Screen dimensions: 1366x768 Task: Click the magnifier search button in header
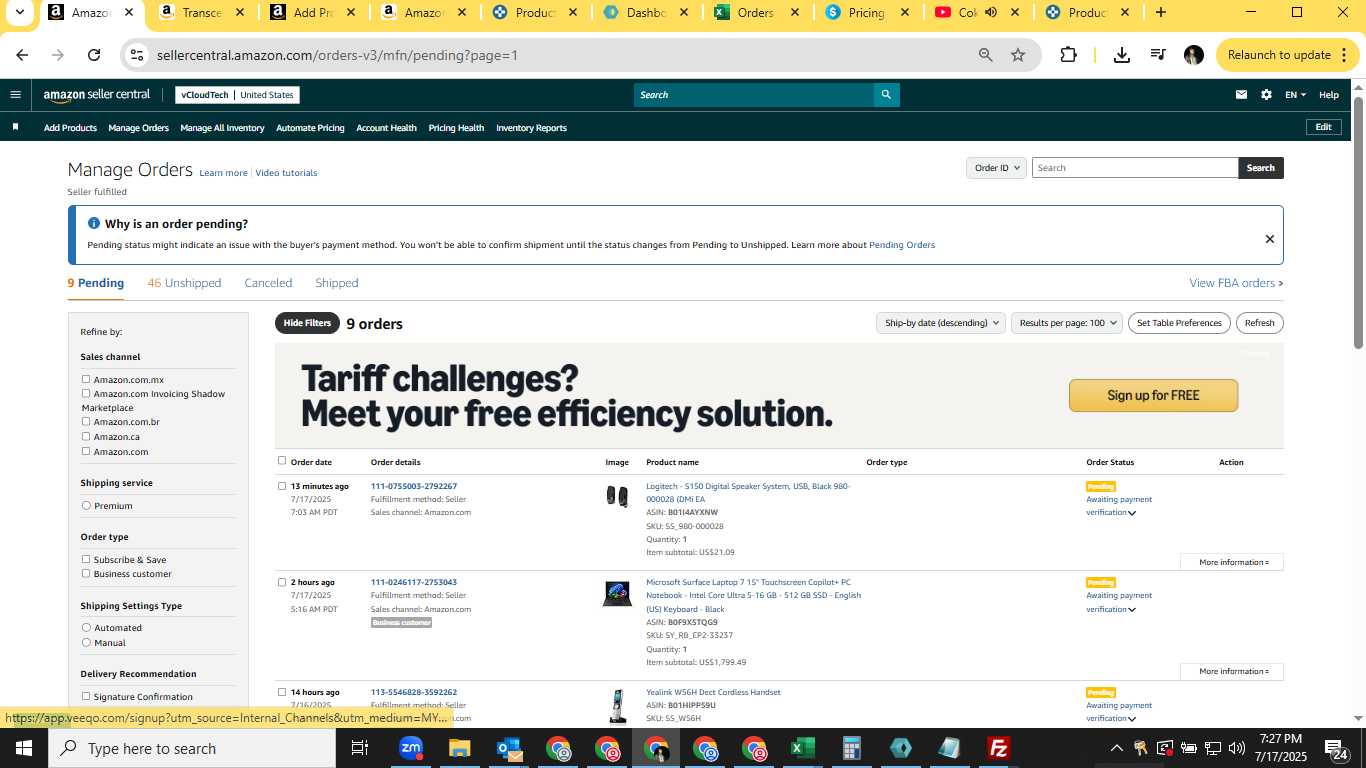(x=886, y=95)
